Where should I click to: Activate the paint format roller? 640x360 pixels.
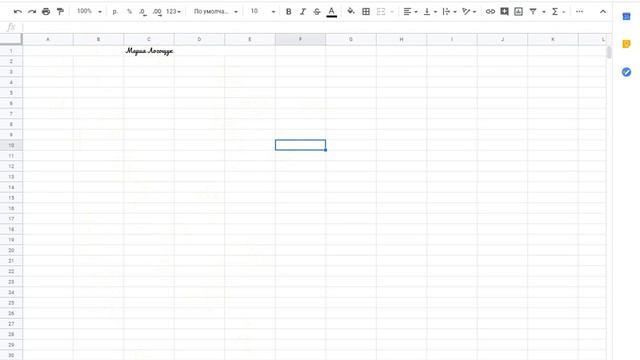(x=60, y=11)
